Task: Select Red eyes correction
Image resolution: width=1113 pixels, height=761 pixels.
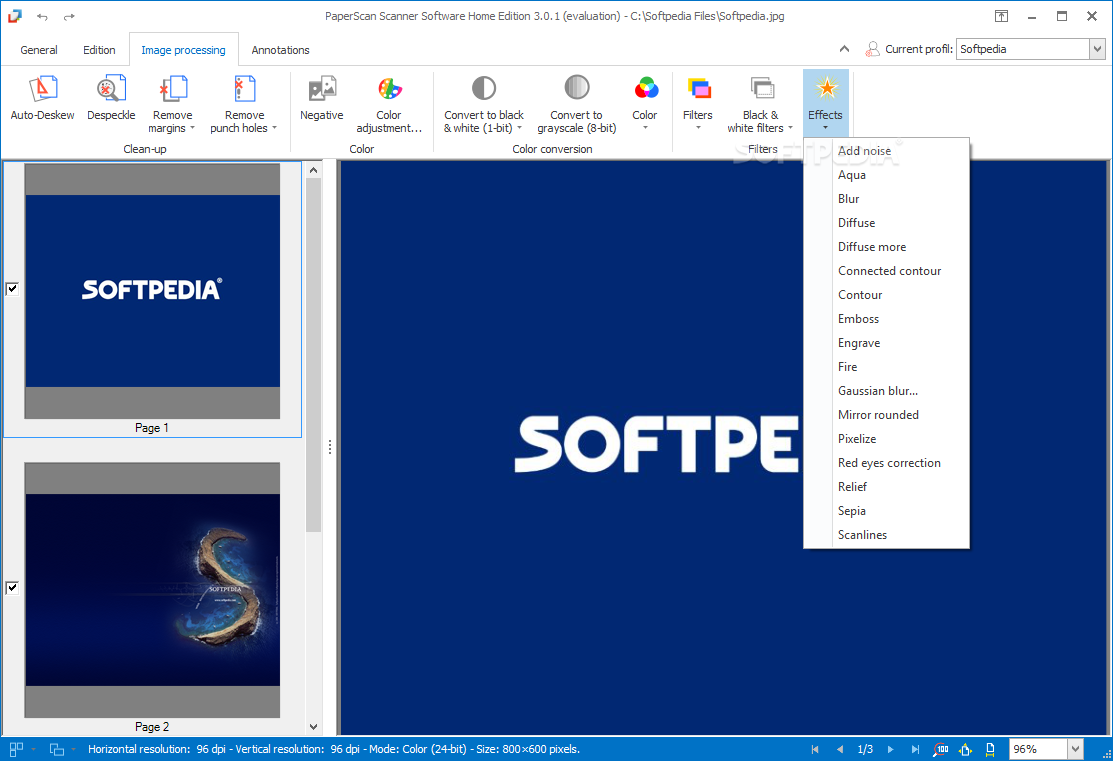Action: click(887, 463)
